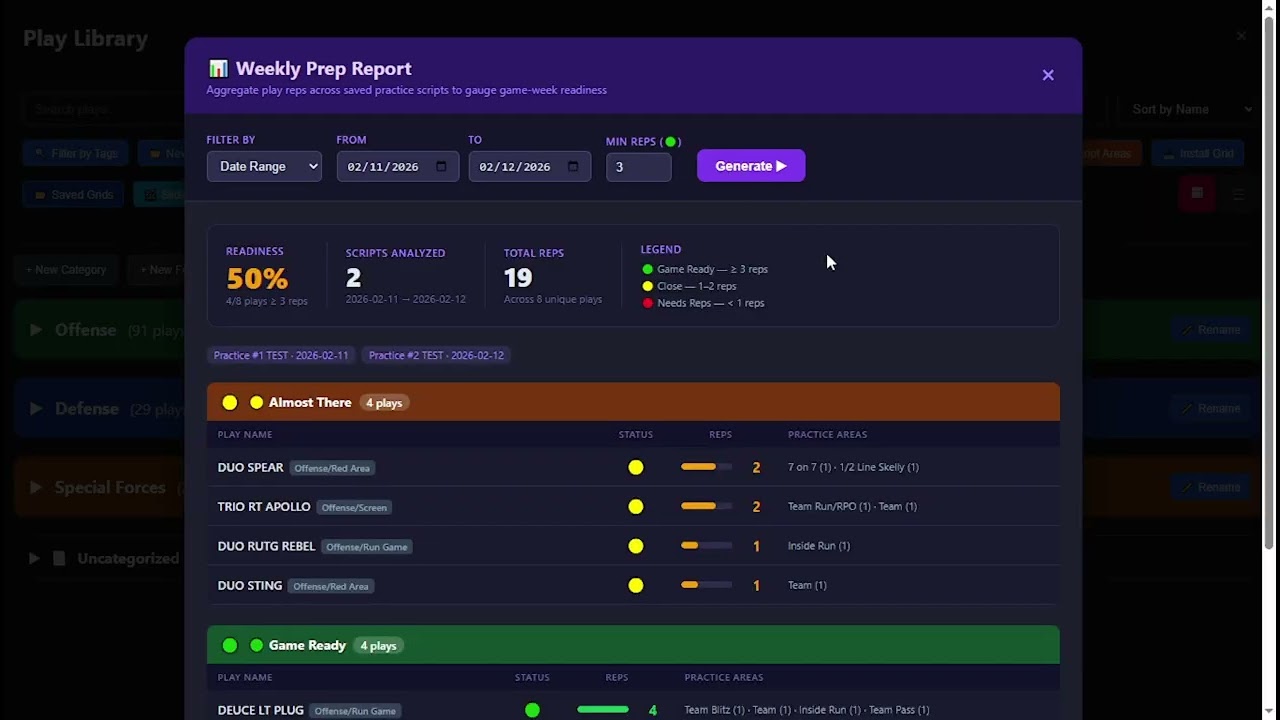
Task: Click the DUO RUTG REBEL play name
Action: pyautogui.click(x=266, y=546)
